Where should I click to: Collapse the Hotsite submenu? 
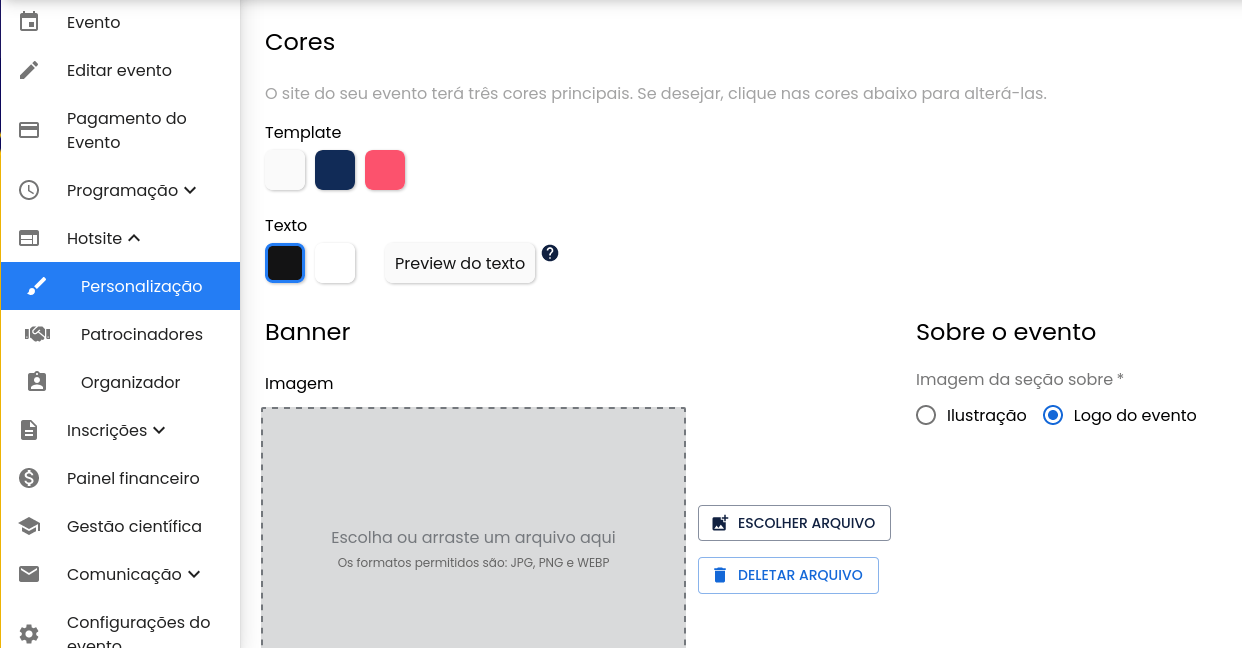[103, 238]
